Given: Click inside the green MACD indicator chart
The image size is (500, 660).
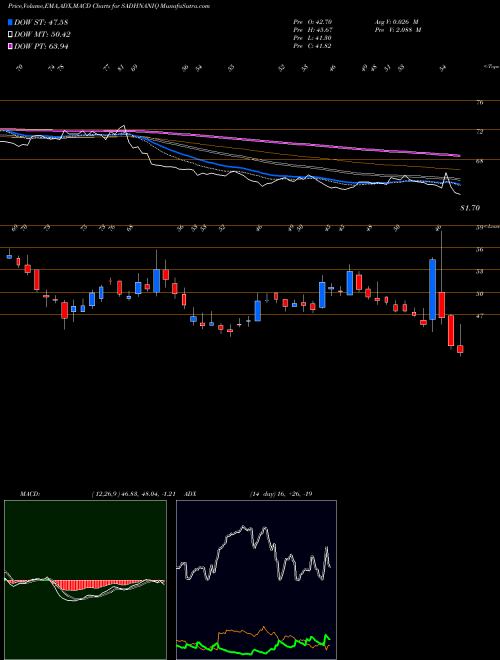Looking at the screenshot, I should [85, 580].
